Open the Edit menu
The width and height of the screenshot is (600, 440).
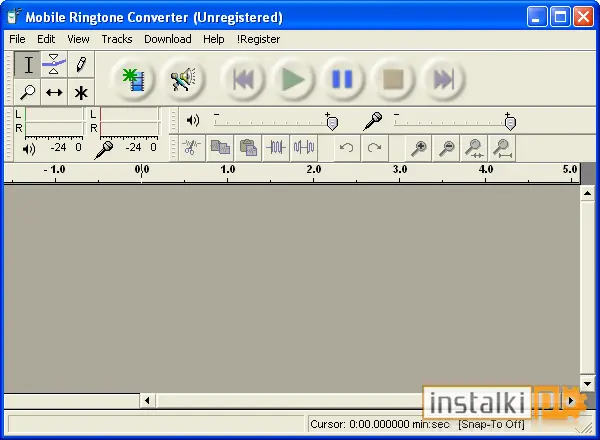click(x=46, y=39)
